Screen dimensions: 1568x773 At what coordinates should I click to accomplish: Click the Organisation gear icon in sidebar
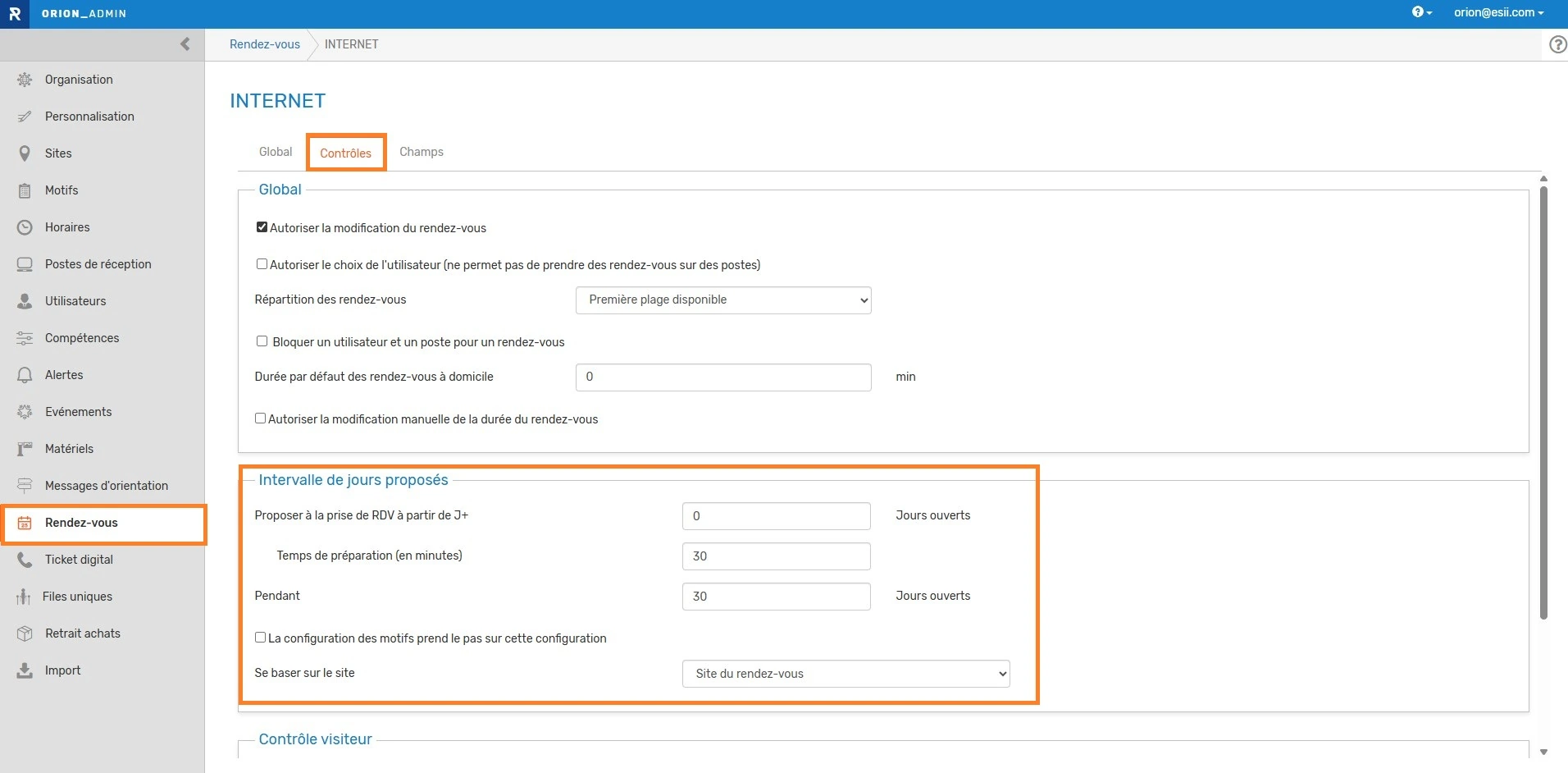25,80
